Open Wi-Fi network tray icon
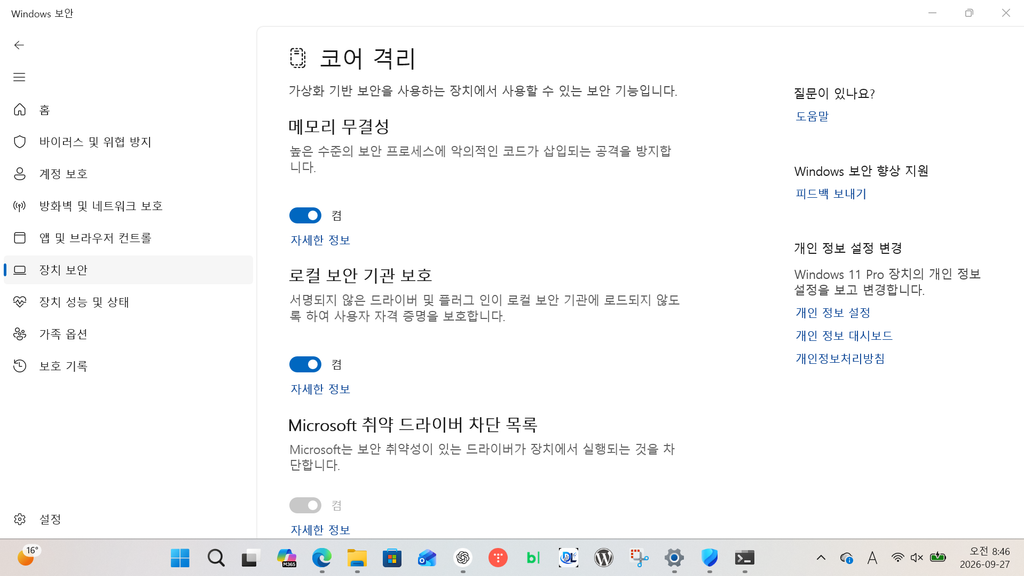This screenshot has width=1024, height=576. click(x=898, y=558)
